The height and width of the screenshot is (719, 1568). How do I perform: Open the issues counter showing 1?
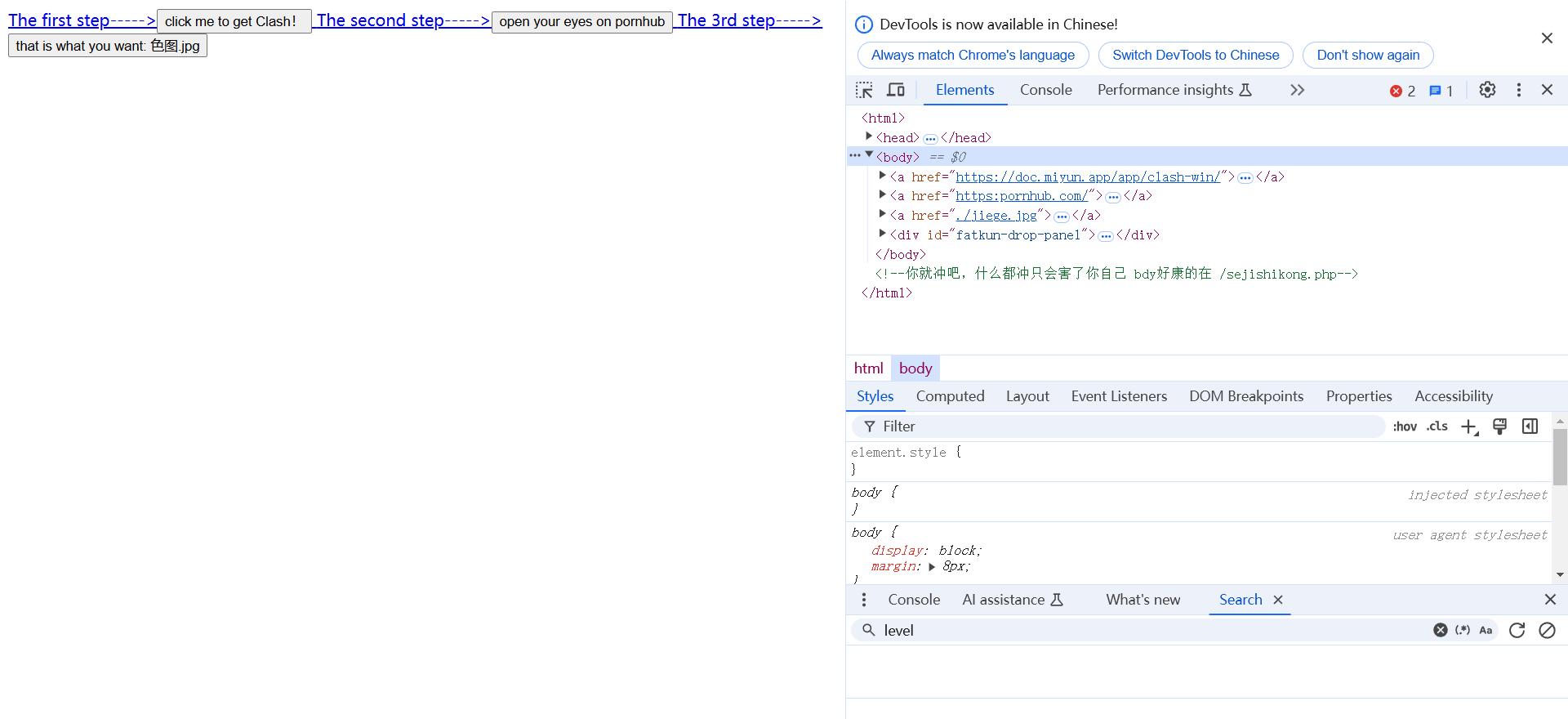[x=1441, y=91]
